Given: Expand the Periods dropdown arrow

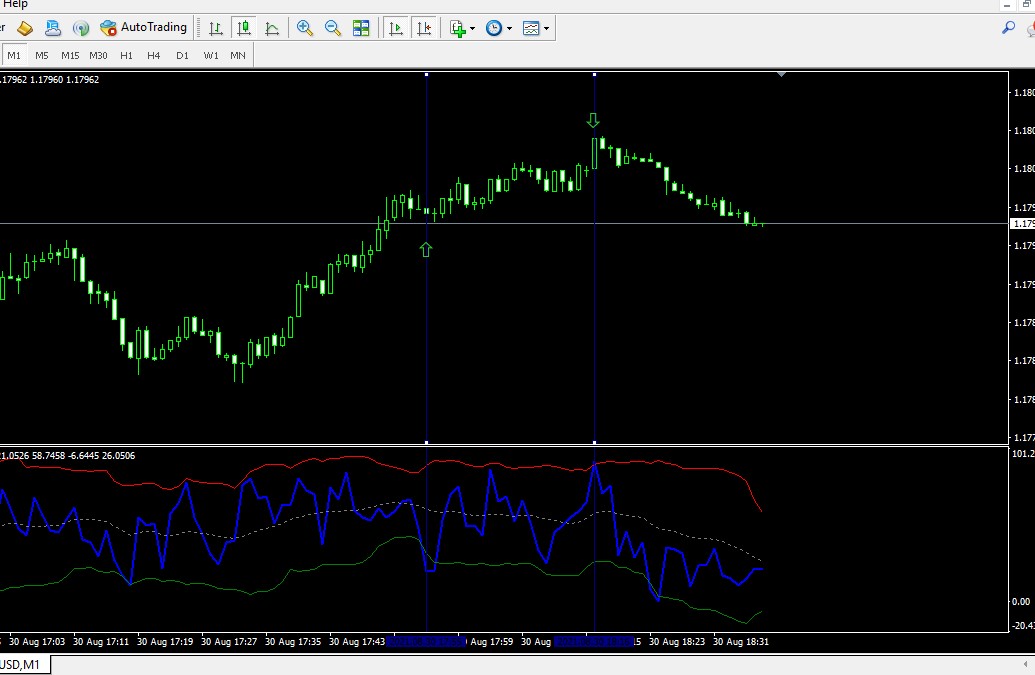Looking at the screenshot, I should pyautogui.click(x=509, y=28).
